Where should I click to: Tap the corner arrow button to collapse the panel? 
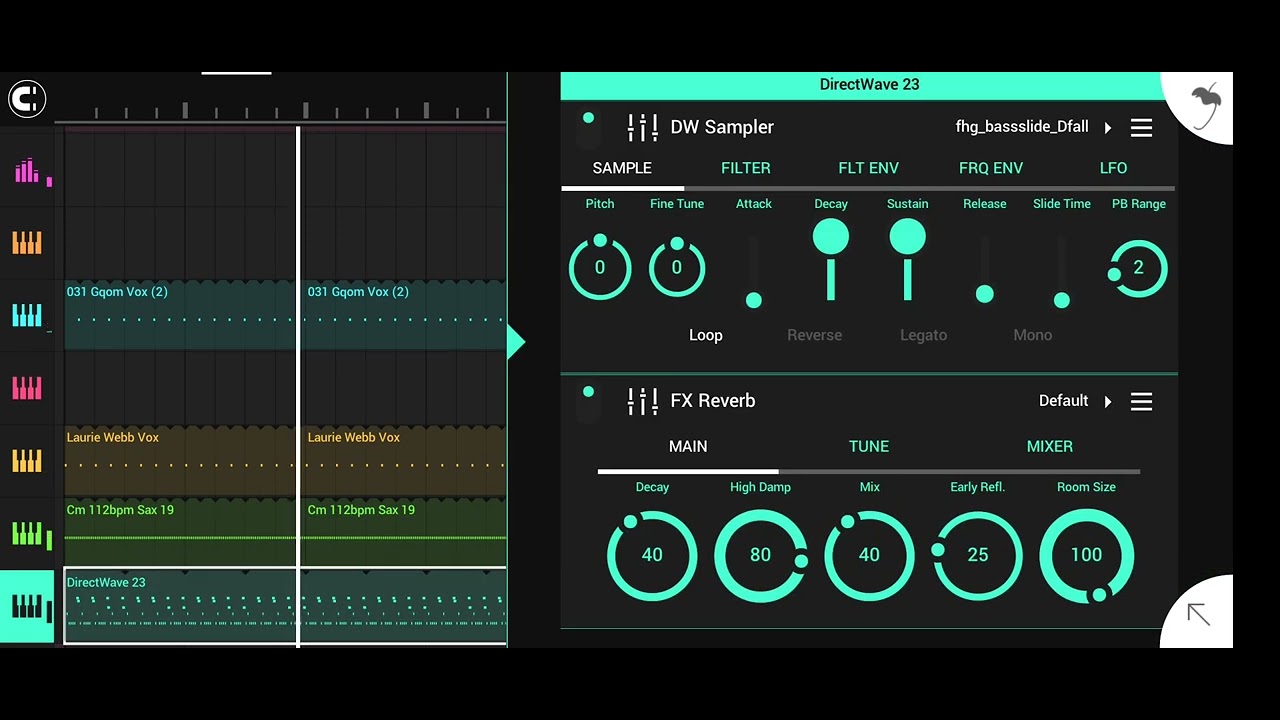pos(1198,614)
